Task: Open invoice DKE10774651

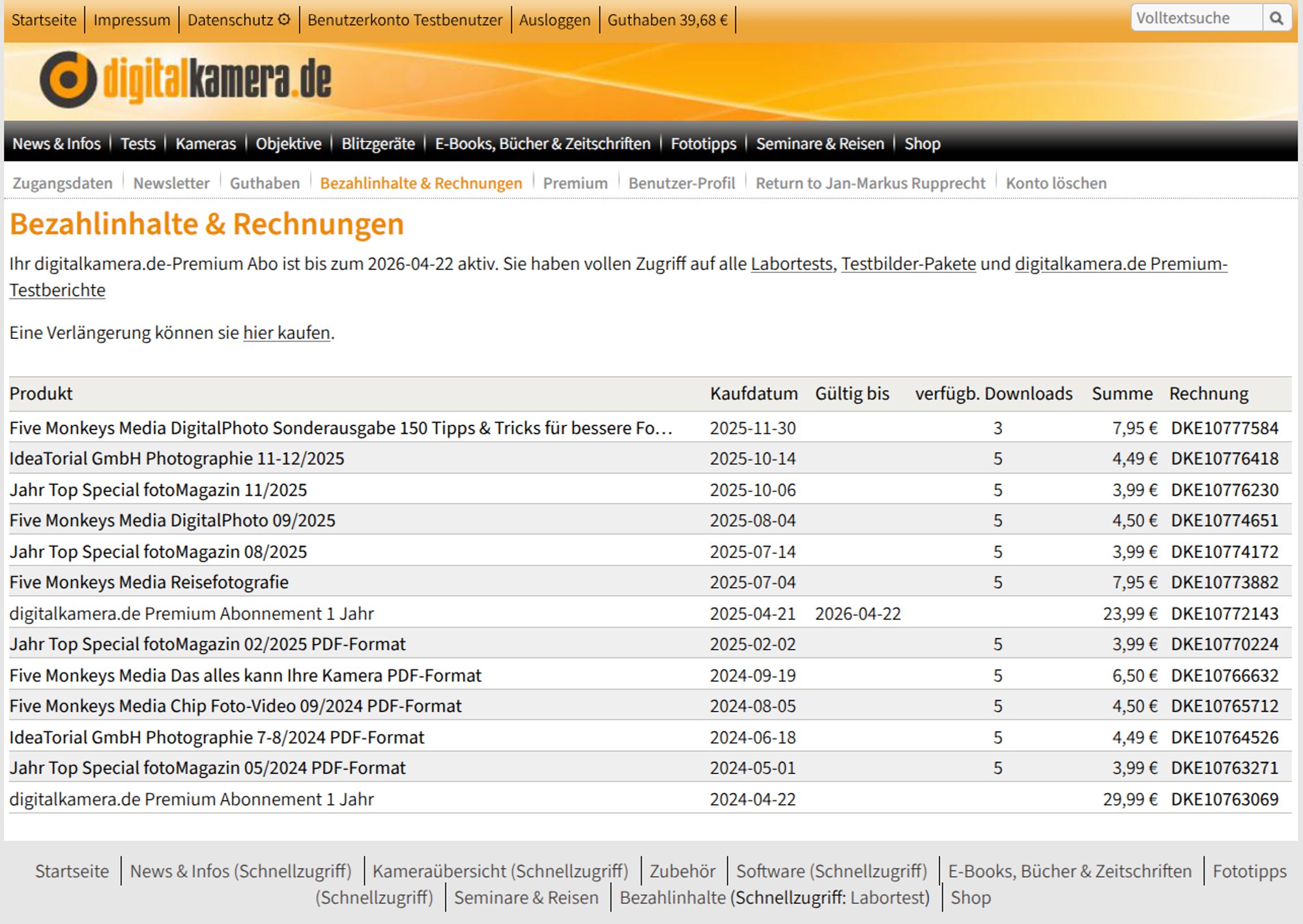Action: [1225, 521]
